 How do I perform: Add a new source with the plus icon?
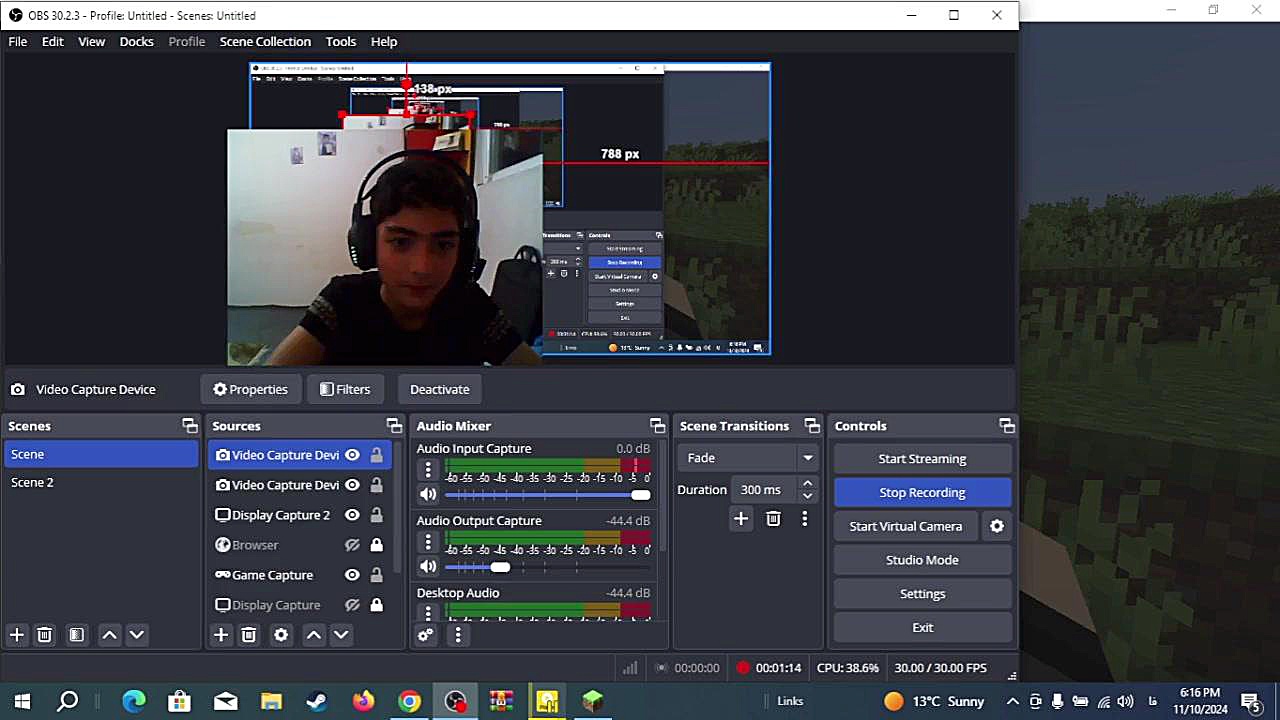(221, 635)
